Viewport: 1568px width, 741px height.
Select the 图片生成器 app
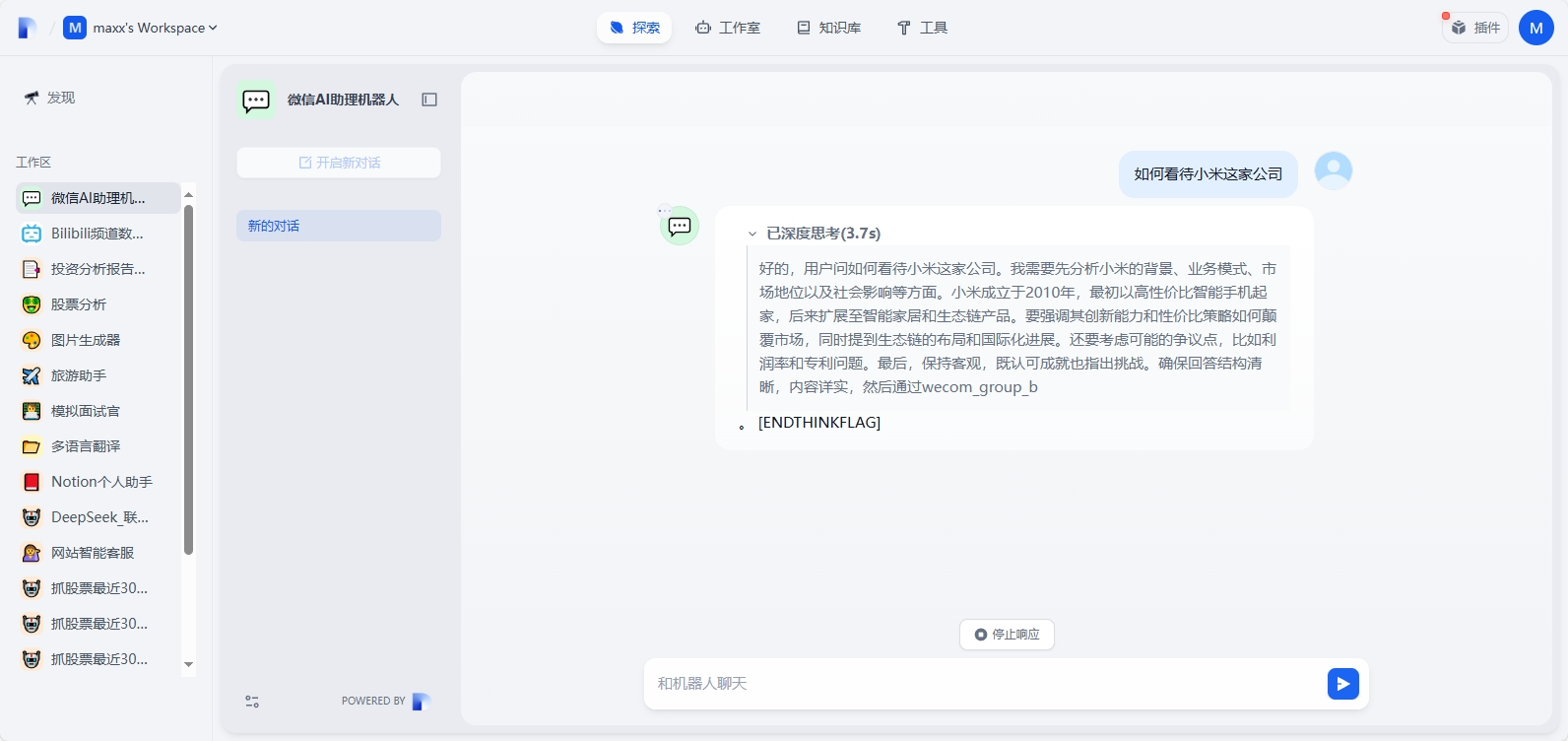click(98, 340)
